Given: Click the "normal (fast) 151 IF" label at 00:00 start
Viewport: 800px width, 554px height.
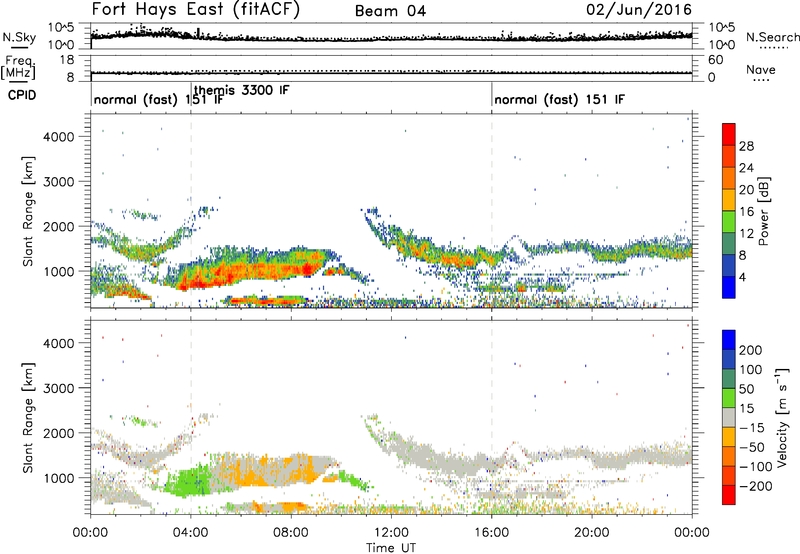Looking at the screenshot, I should pos(159,99).
